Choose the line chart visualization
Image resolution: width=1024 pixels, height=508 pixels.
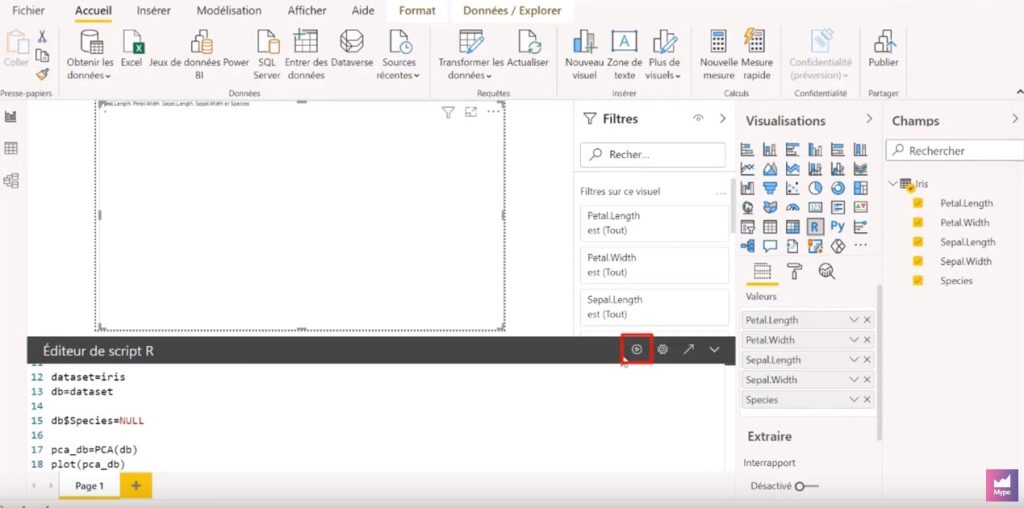tap(748, 169)
